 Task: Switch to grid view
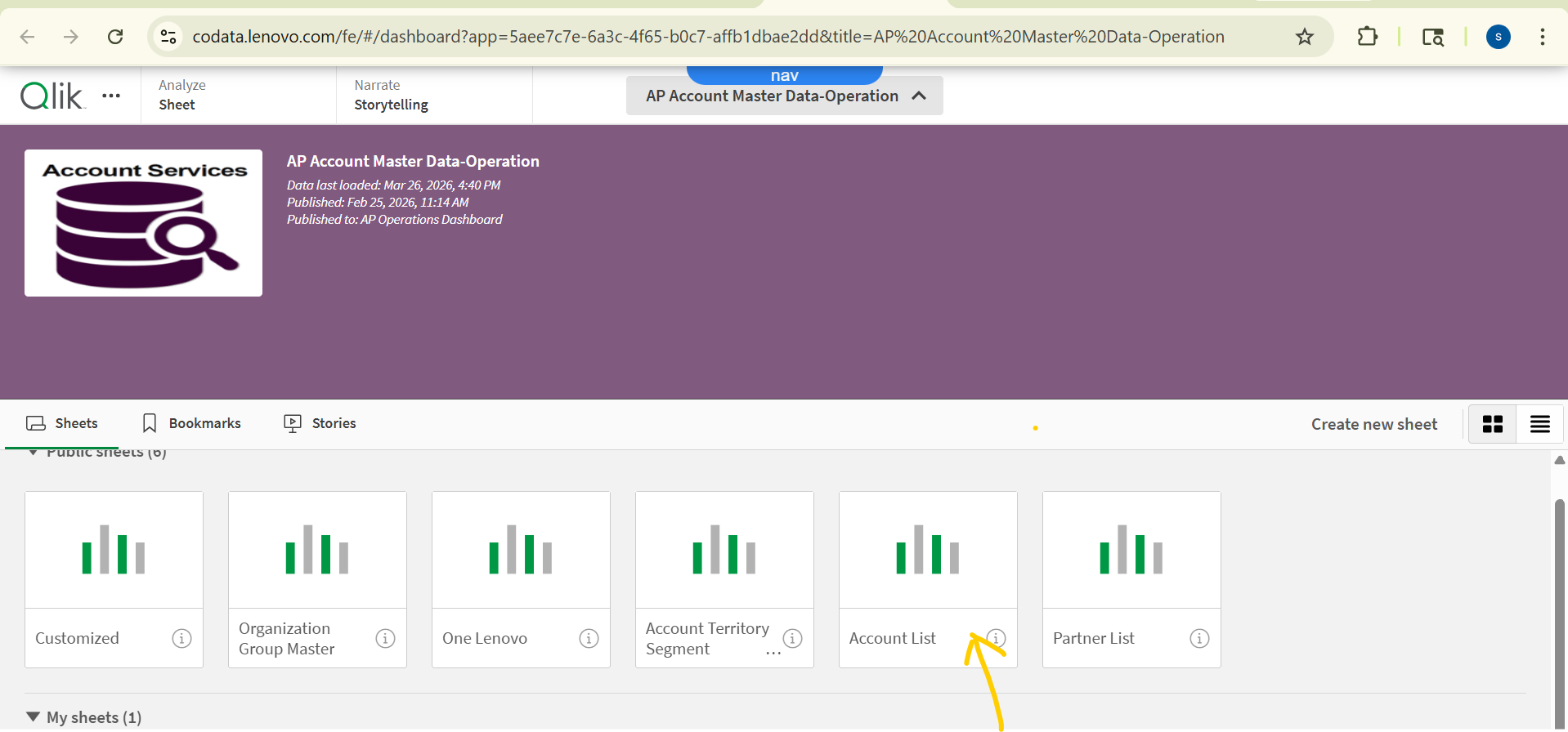coord(1493,424)
